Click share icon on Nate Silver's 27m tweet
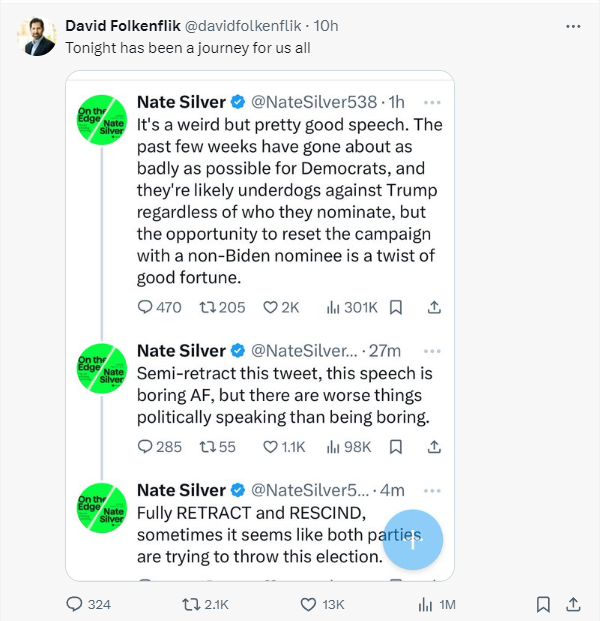Viewport: 602px width, 621px height. pos(433,446)
